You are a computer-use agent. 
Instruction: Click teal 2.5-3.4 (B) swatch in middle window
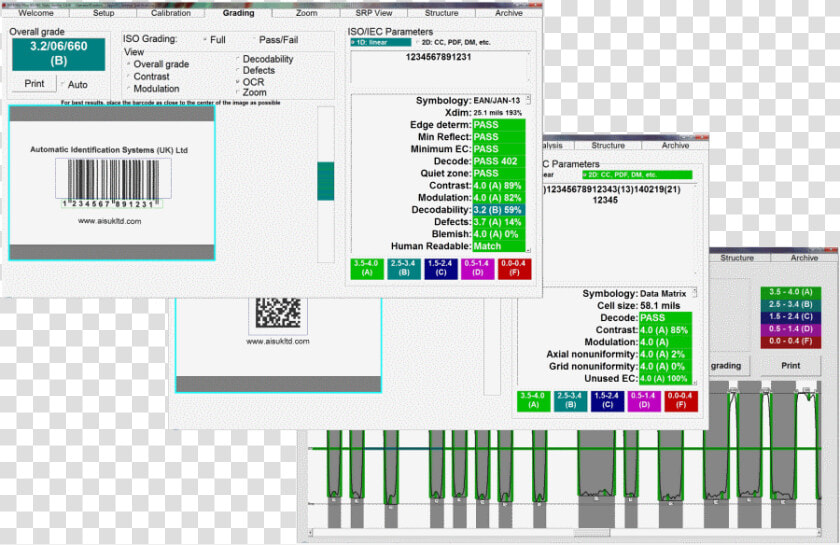[570, 401]
